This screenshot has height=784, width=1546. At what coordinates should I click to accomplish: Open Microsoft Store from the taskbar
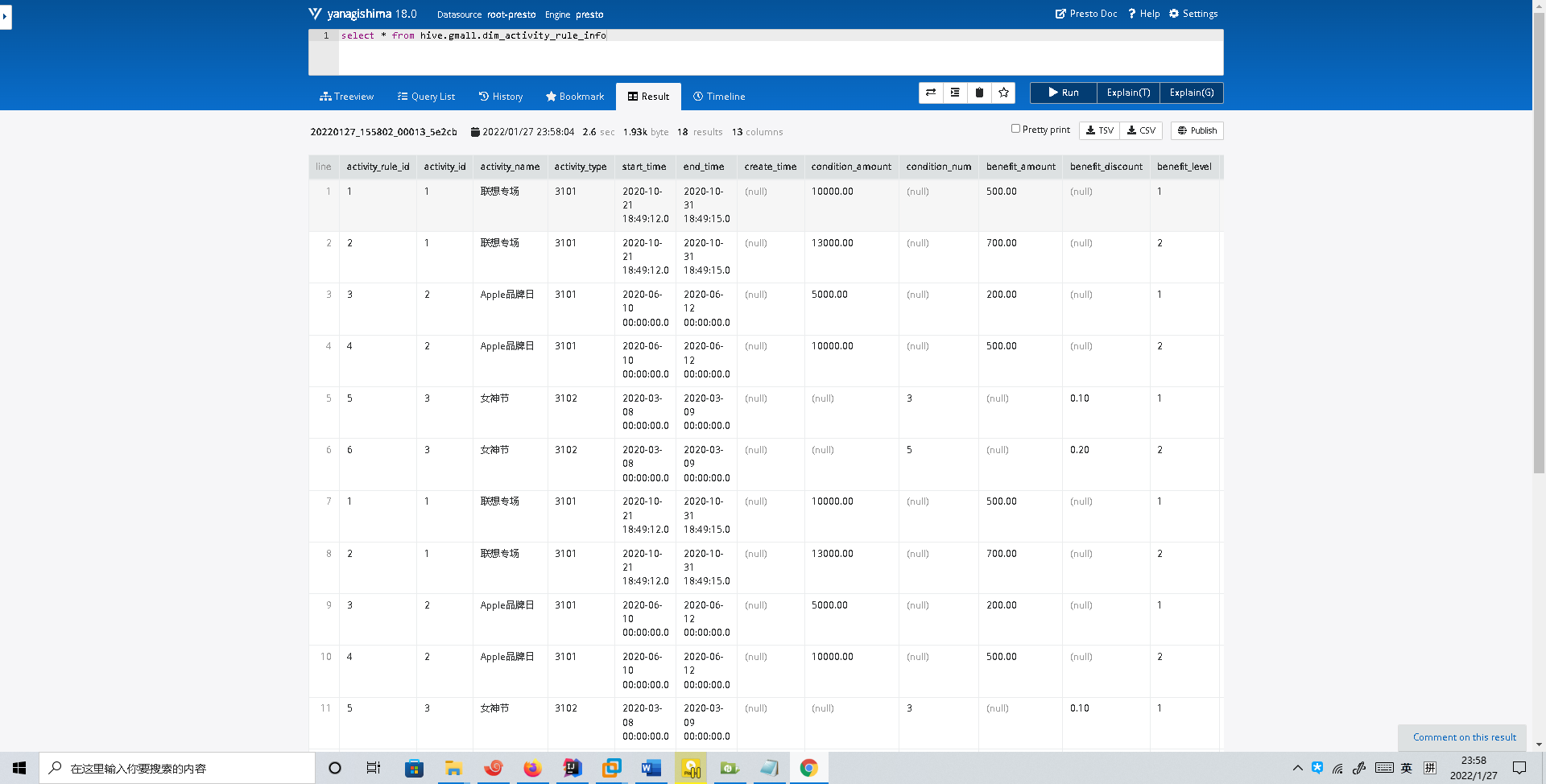click(414, 768)
